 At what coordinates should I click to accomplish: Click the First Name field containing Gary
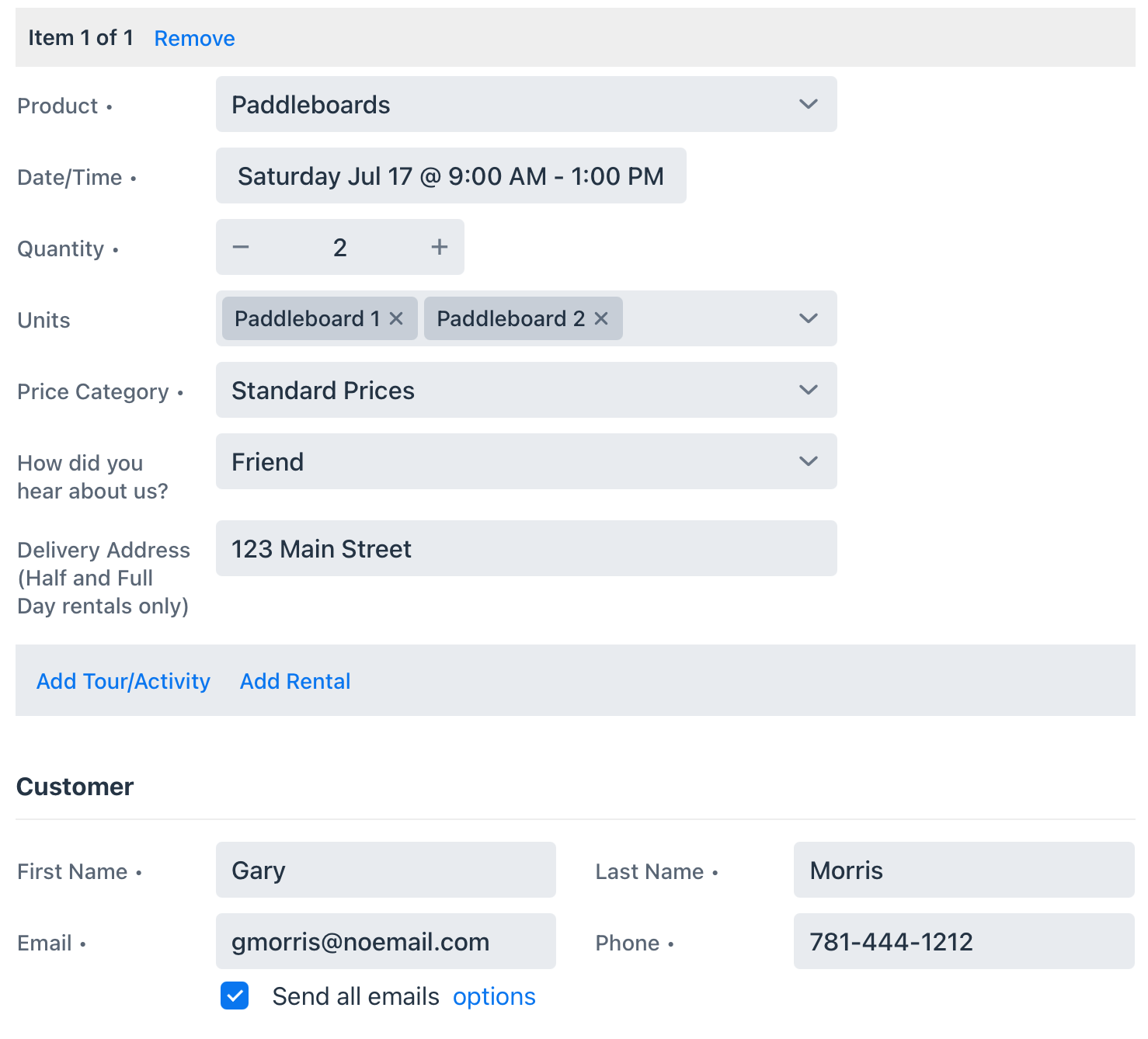(386, 870)
